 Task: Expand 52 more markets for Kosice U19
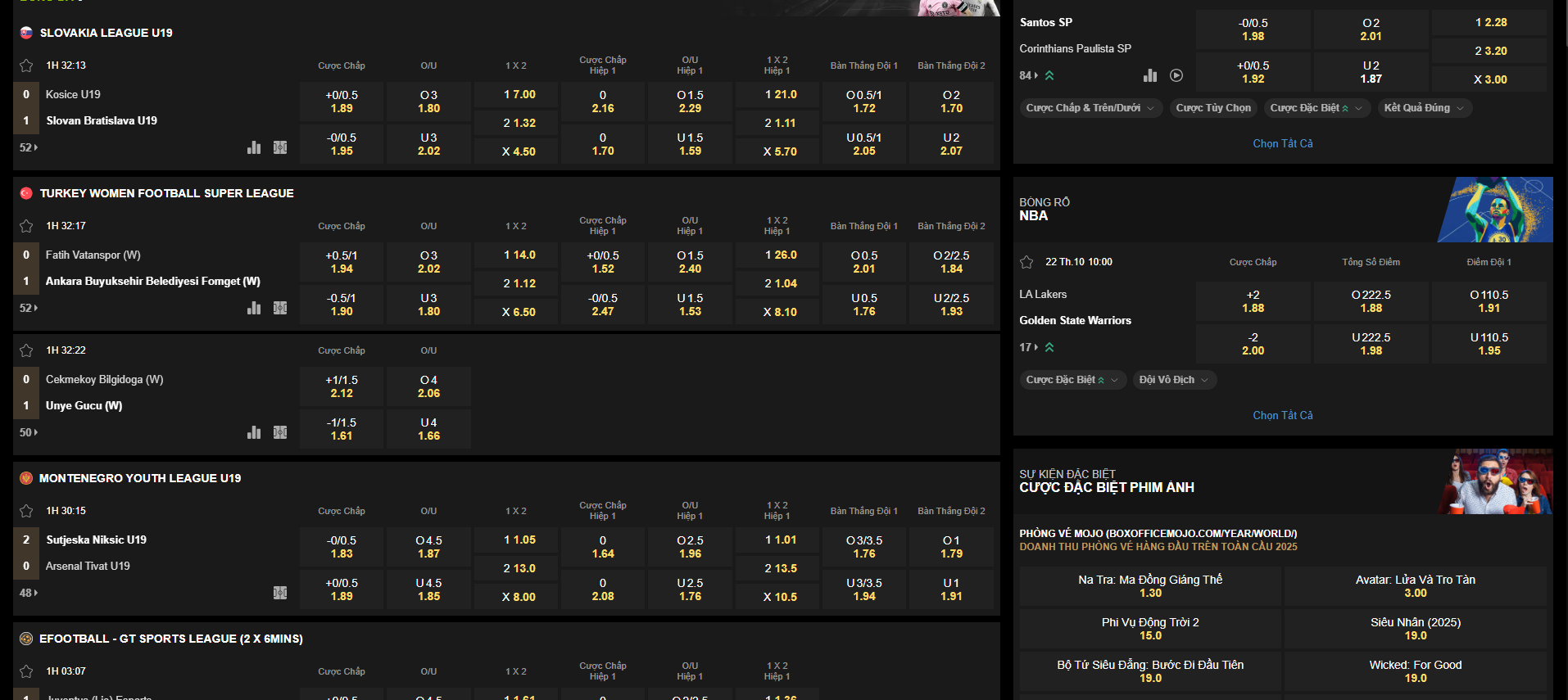pos(29,147)
